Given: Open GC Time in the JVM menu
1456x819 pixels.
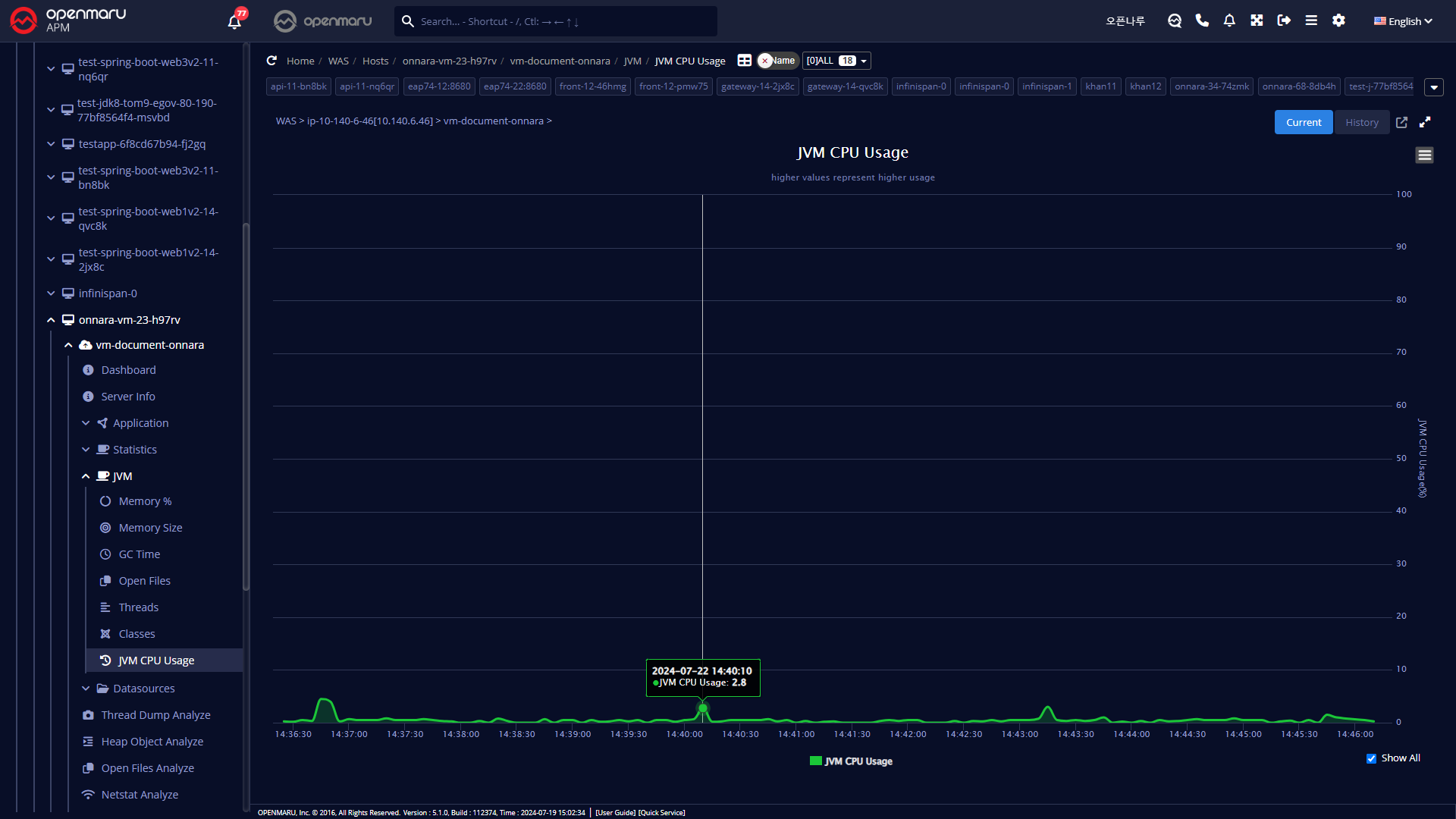Looking at the screenshot, I should click(139, 554).
